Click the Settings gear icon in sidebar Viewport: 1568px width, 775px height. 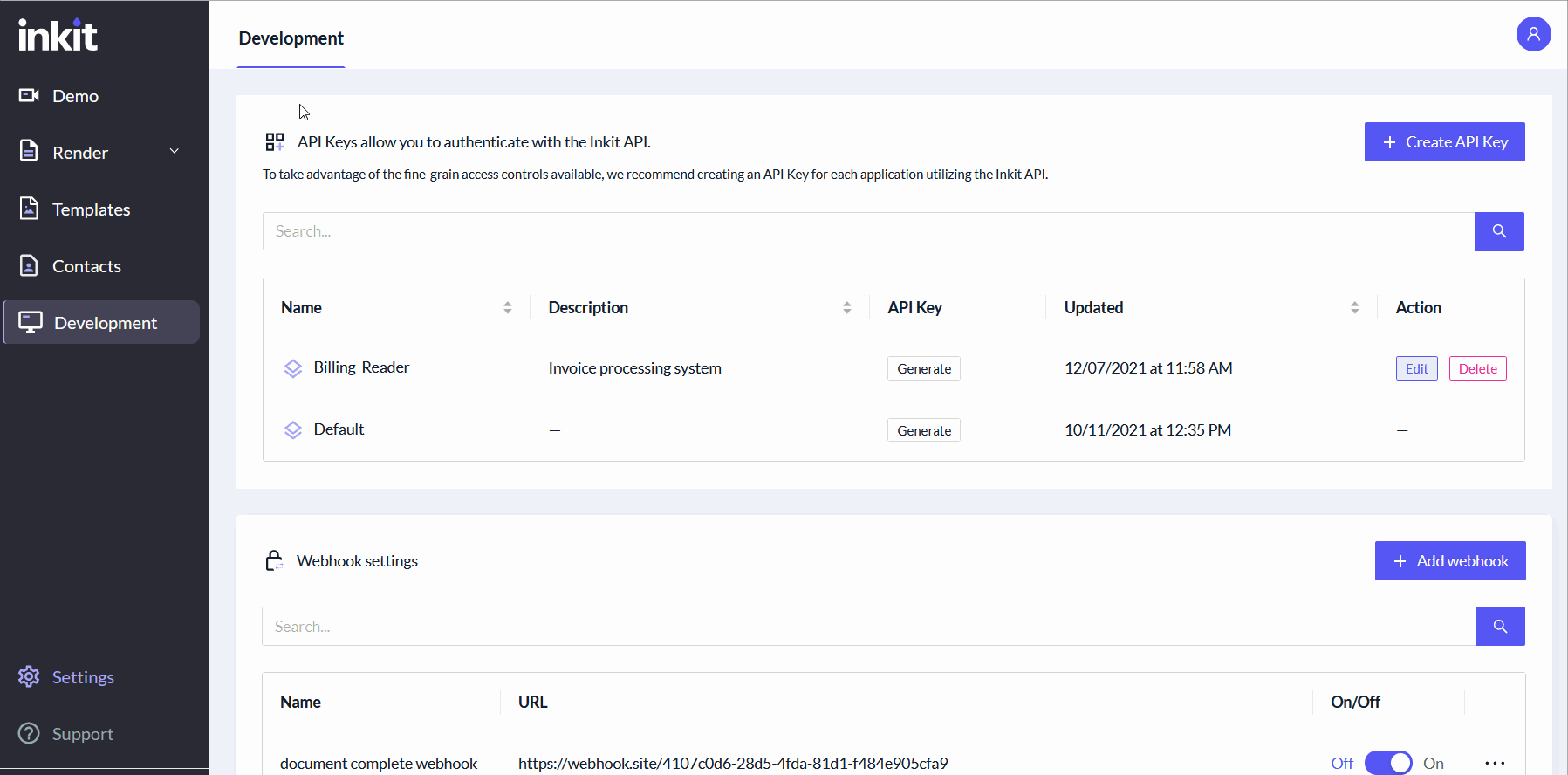pos(29,676)
